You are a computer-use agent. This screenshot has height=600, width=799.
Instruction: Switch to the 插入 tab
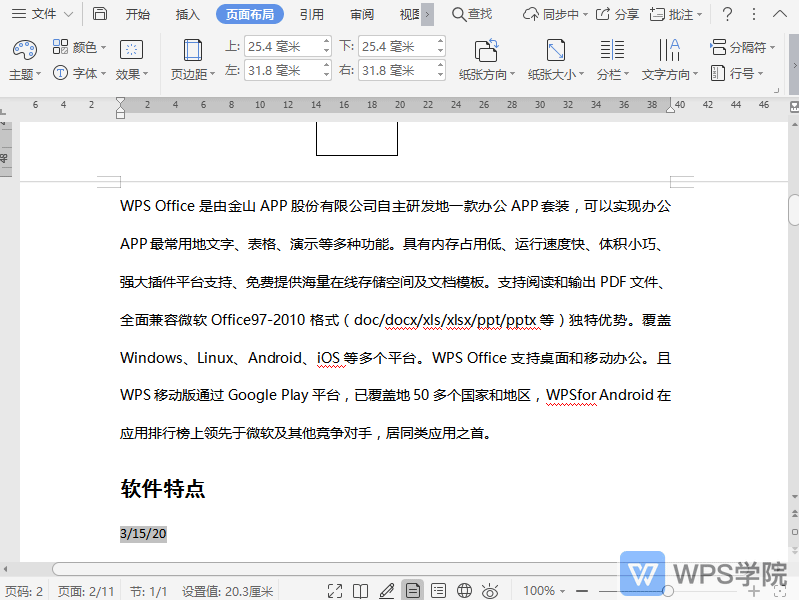[188, 14]
